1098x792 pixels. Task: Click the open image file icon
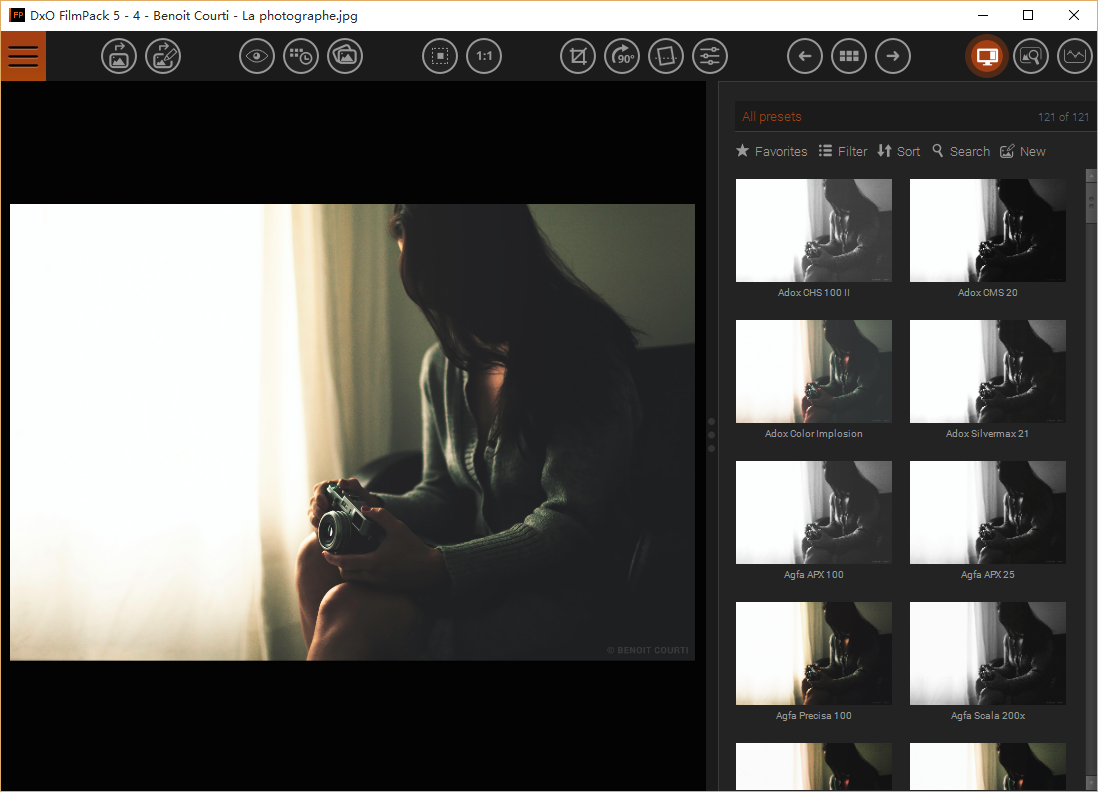(x=119, y=56)
